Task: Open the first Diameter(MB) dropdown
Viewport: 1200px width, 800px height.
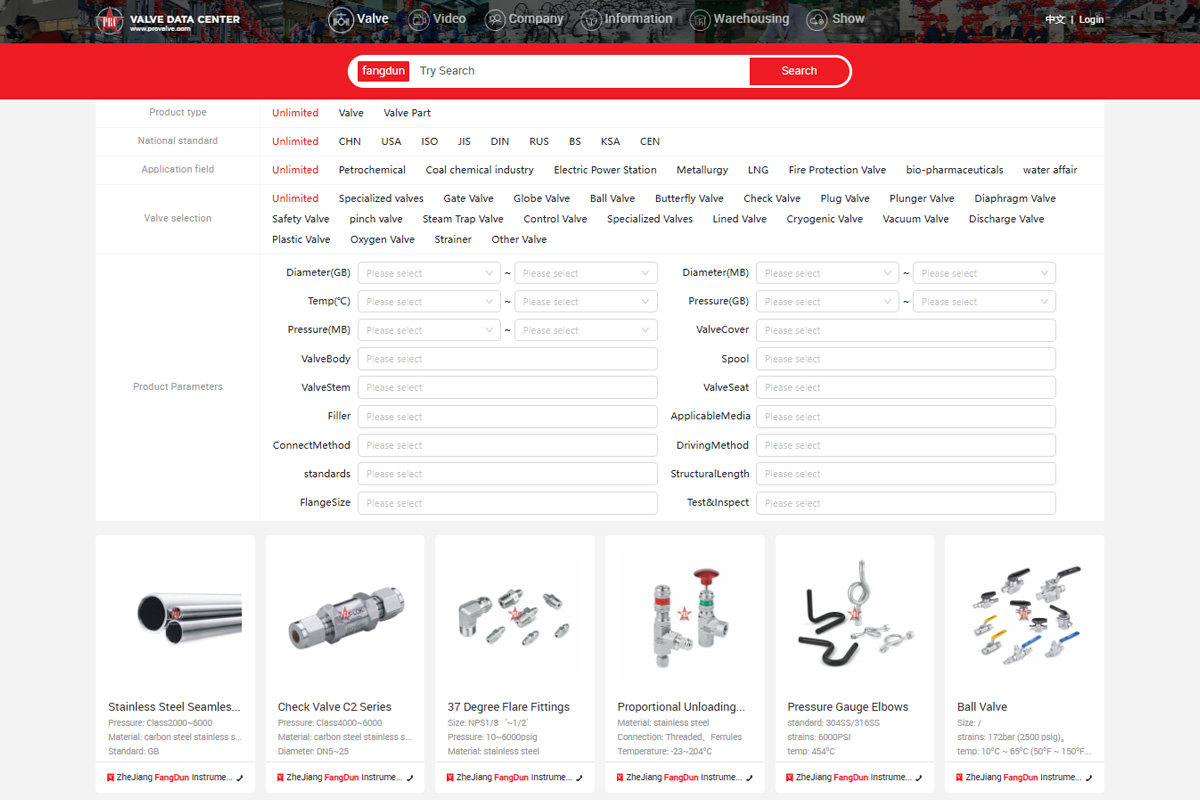Action: tap(827, 273)
